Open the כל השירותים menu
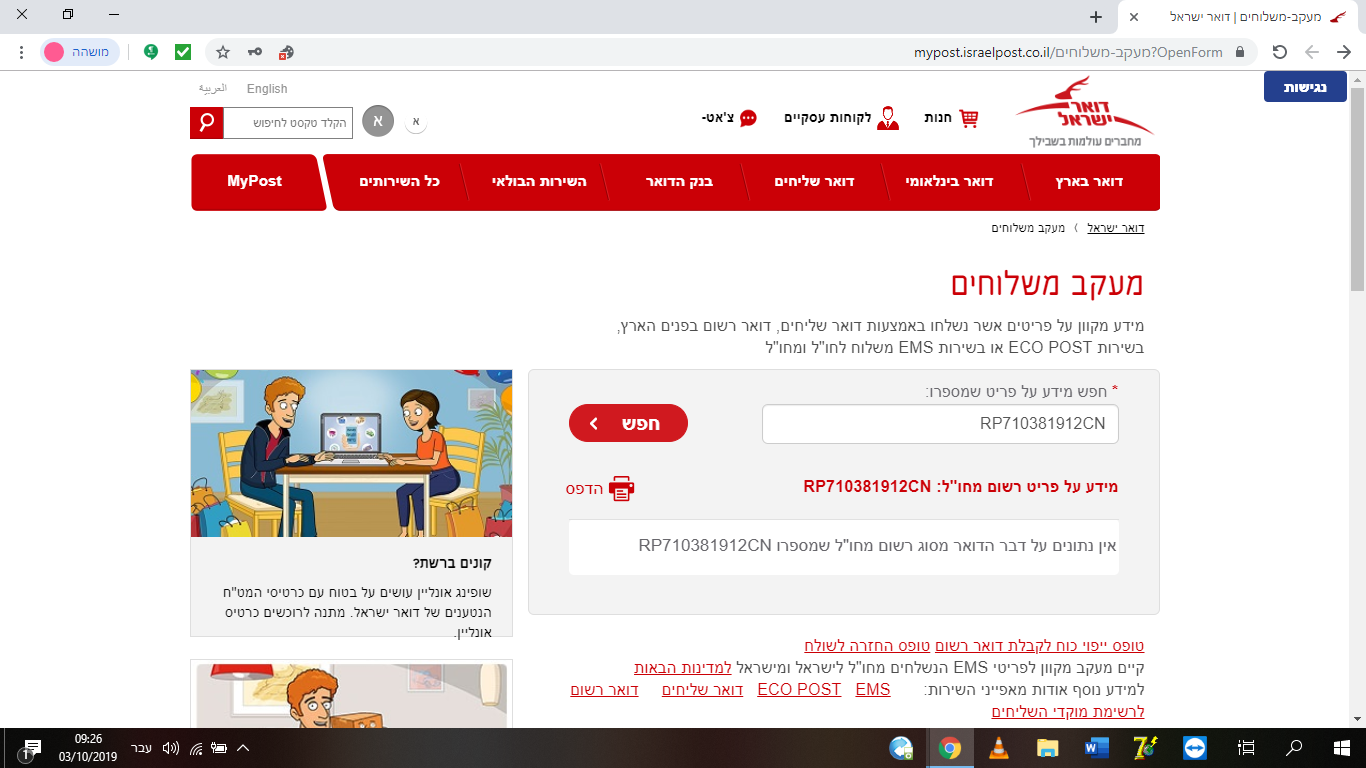Viewport: 1366px width, 768px height. click(x=400, y=182)
